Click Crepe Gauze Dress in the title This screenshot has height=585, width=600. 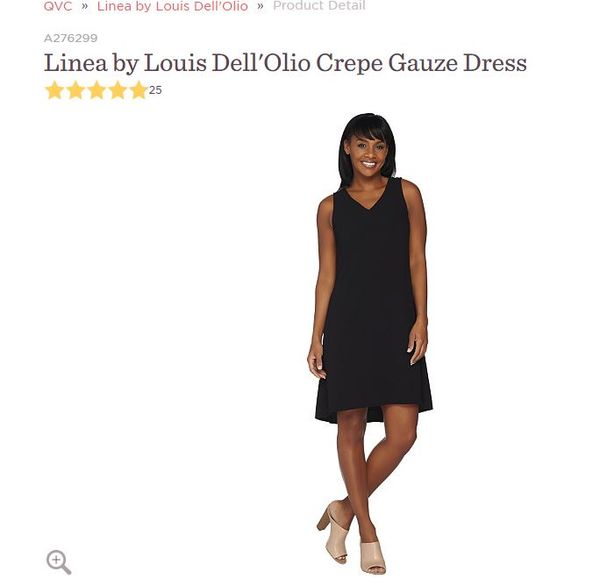click(x=421, y=64)
